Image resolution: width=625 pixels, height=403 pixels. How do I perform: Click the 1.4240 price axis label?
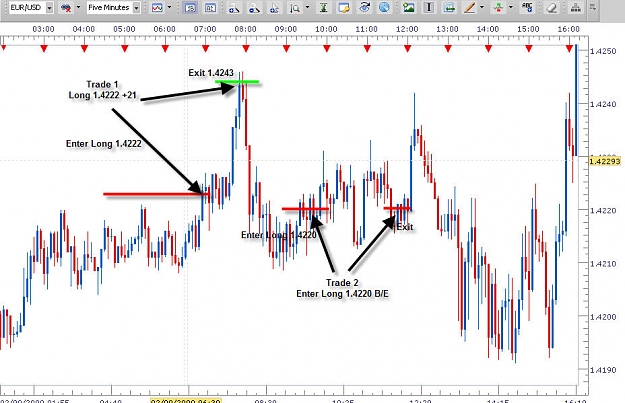(x=603, y=104)
